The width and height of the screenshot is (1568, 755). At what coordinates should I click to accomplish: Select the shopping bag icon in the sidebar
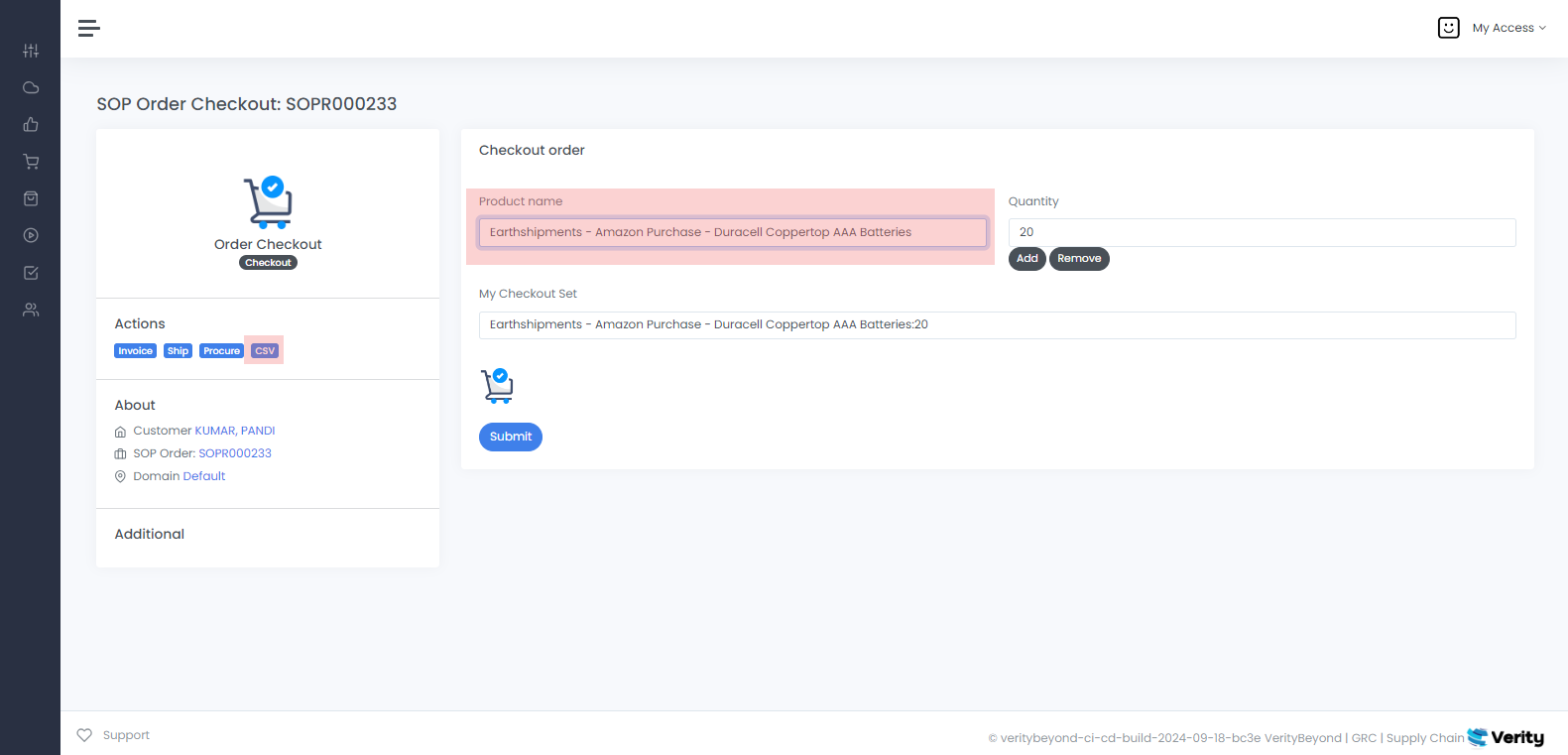coord(31,197)
